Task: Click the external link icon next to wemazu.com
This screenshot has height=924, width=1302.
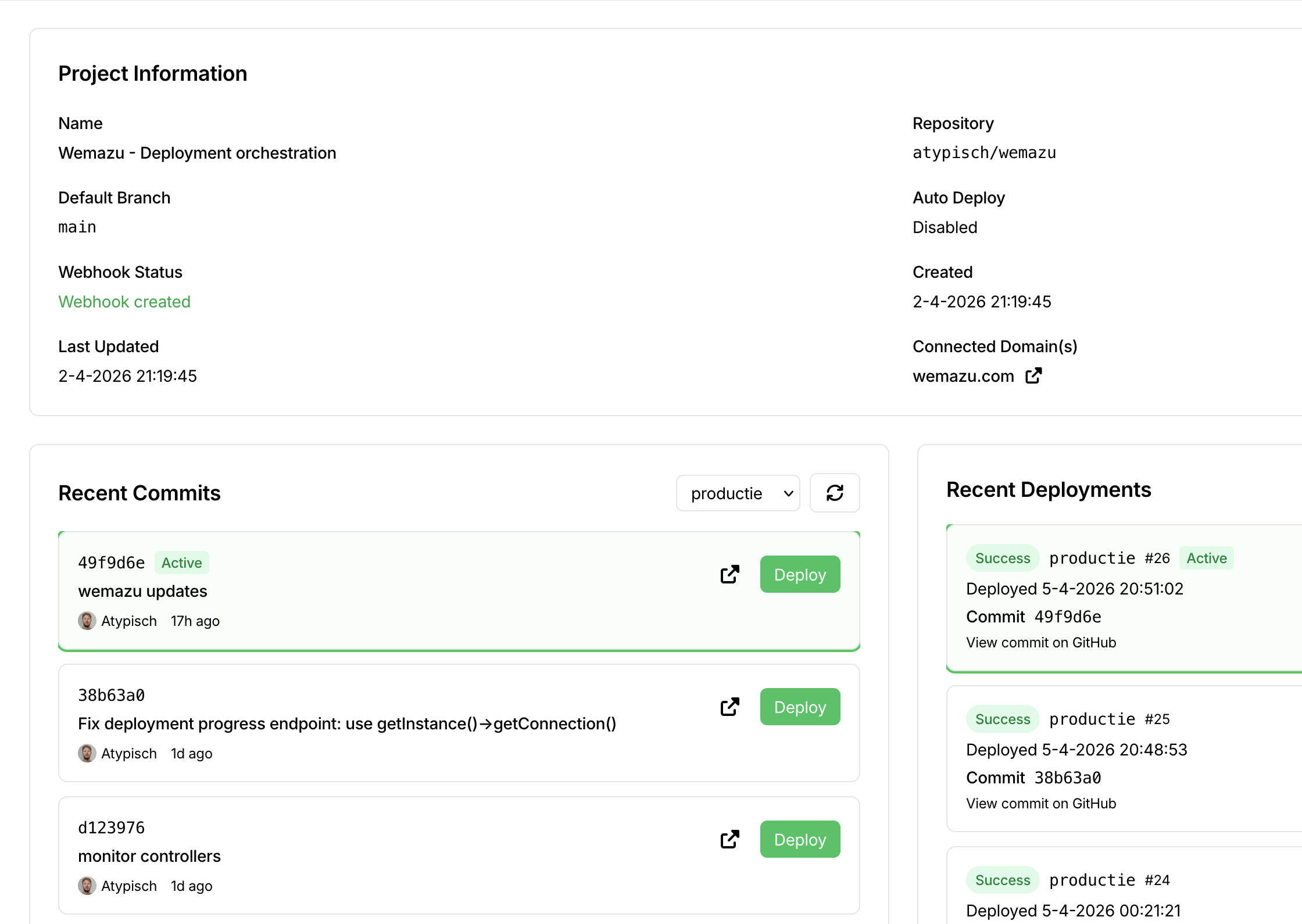Action: tap(1034, 375)
